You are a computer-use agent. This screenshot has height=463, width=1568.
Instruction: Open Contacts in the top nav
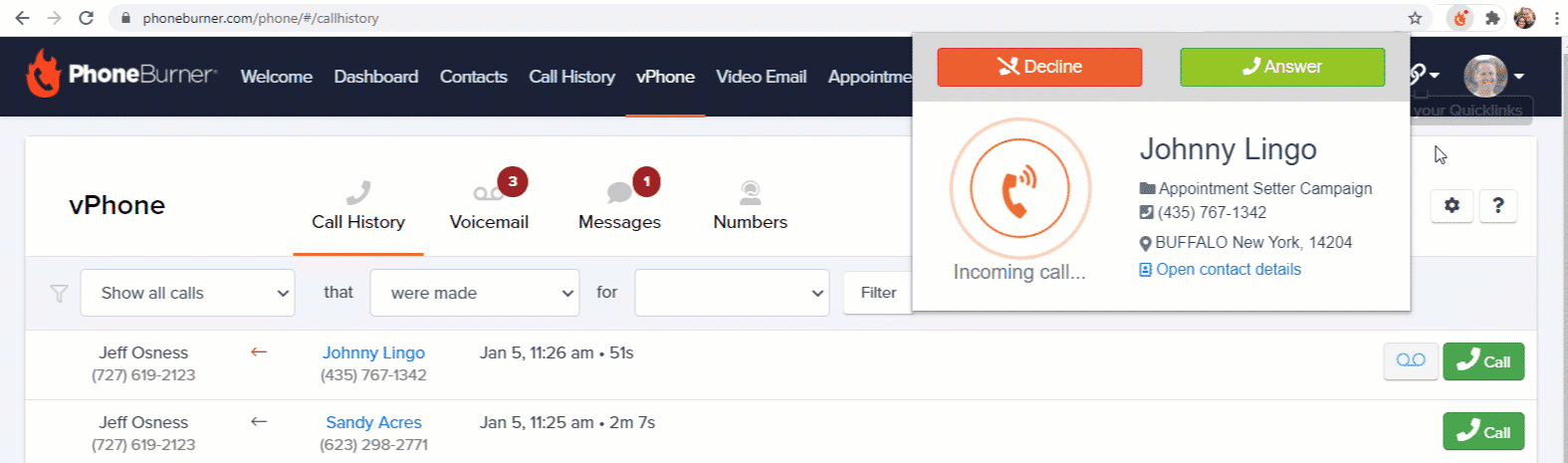tap(474, 77)
